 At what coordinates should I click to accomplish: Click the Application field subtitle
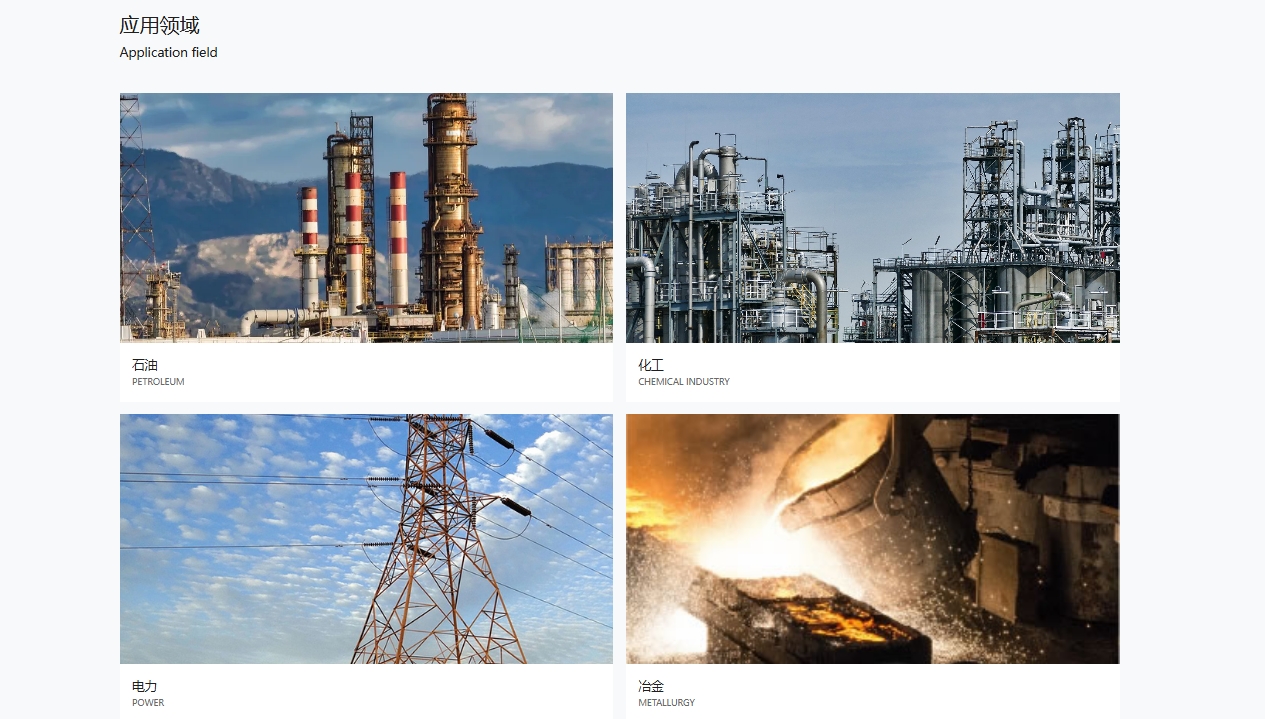(x=168, y=52)
